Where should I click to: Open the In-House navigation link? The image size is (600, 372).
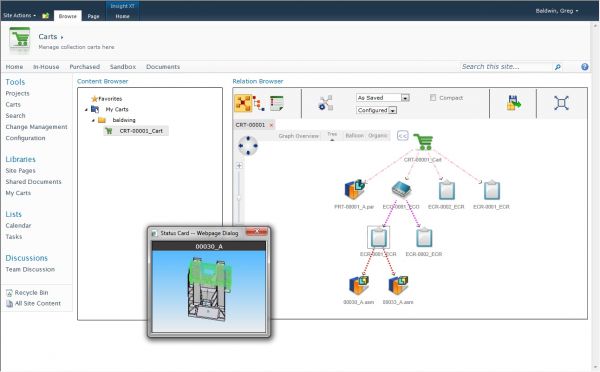coord(46,67)
